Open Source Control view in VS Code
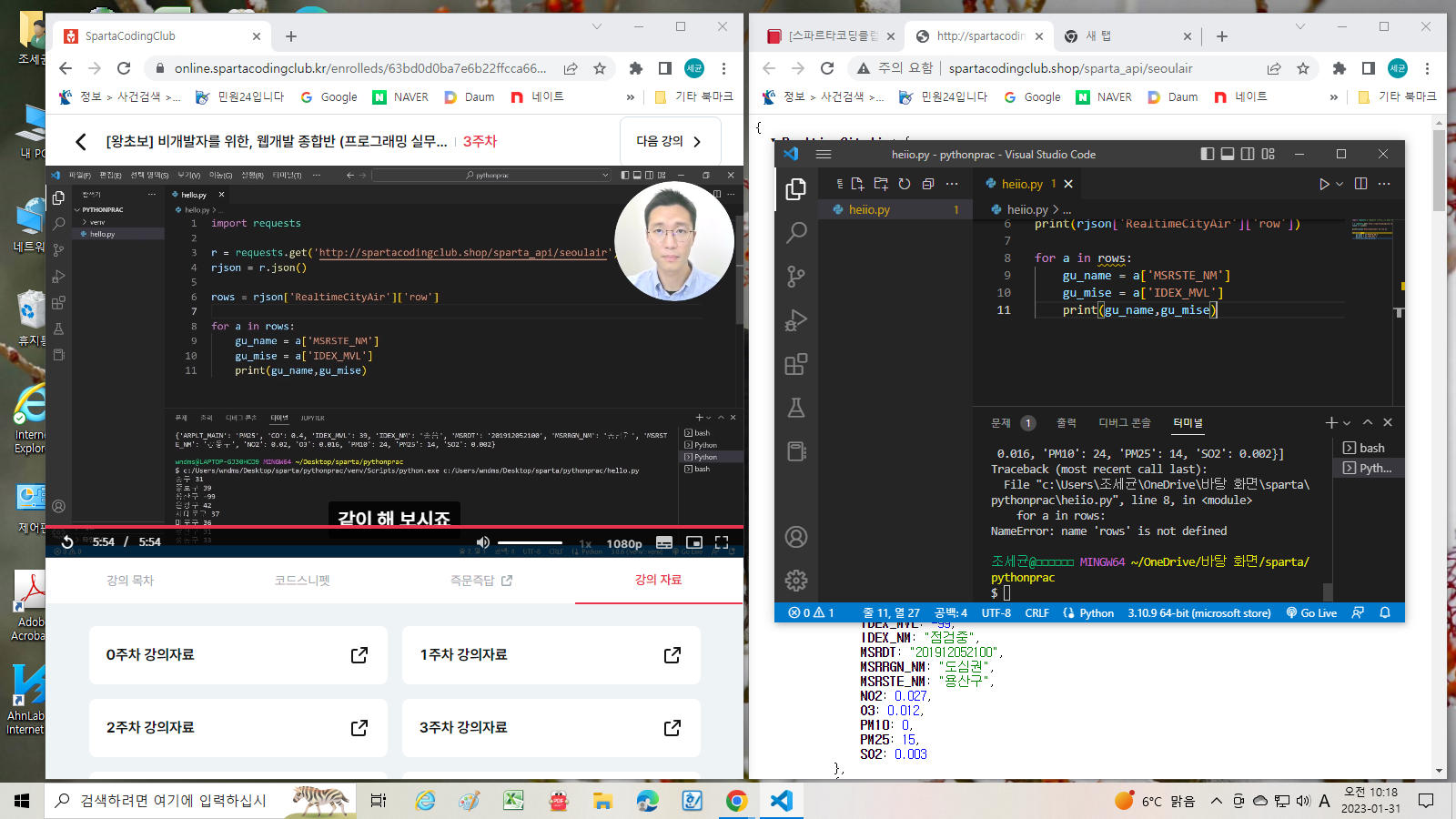 click(796, 276)
